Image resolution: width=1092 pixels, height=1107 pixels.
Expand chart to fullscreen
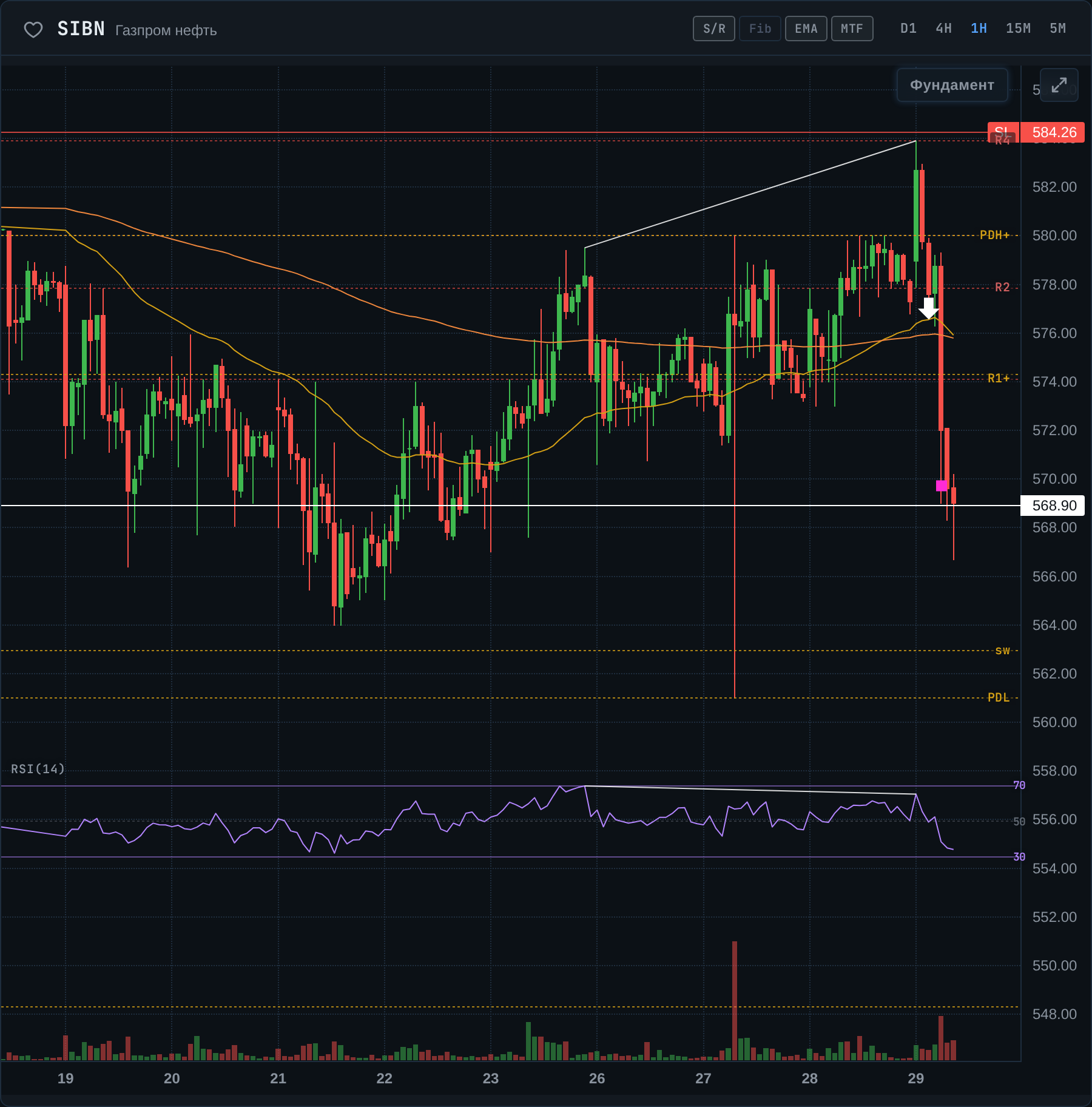coord(1059,85)
